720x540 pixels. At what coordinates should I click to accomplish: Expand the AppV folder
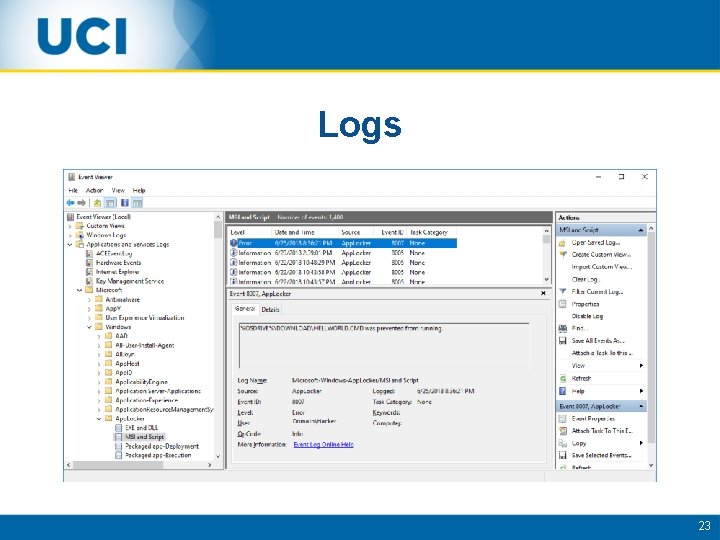pyautogui.click(x=89, y=309)
